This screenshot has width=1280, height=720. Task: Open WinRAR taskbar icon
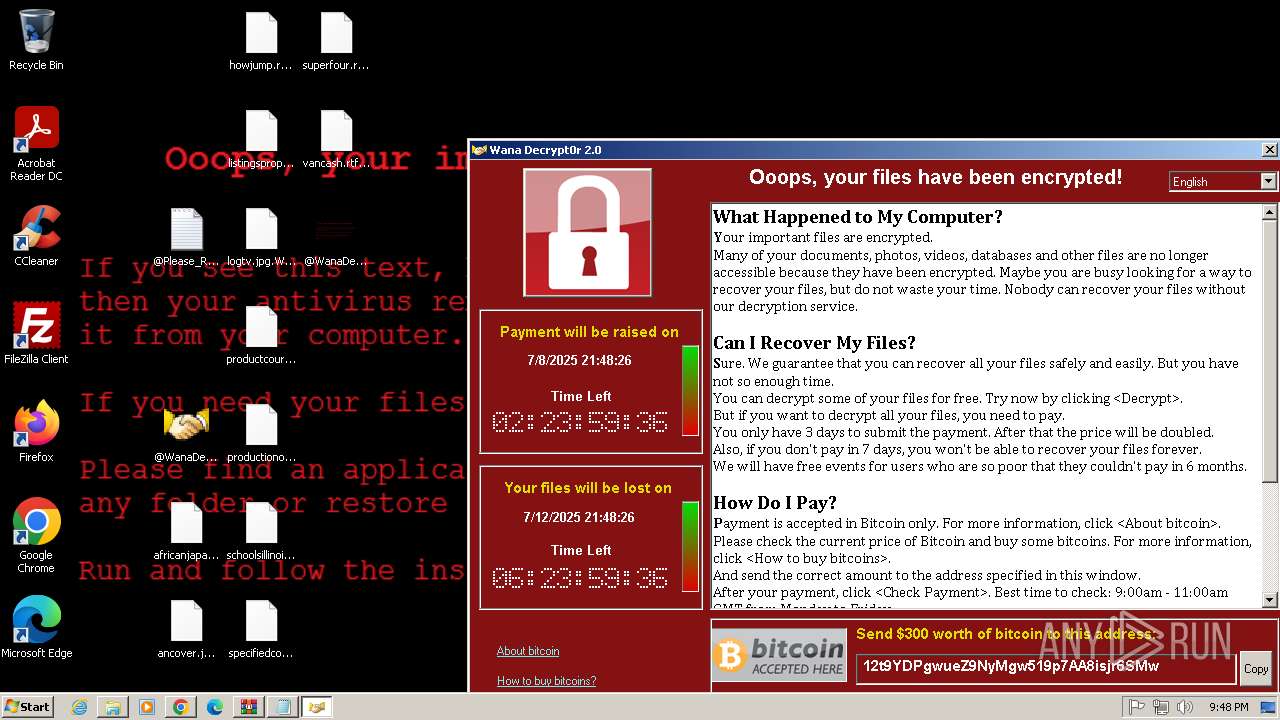tap(249, 707)
